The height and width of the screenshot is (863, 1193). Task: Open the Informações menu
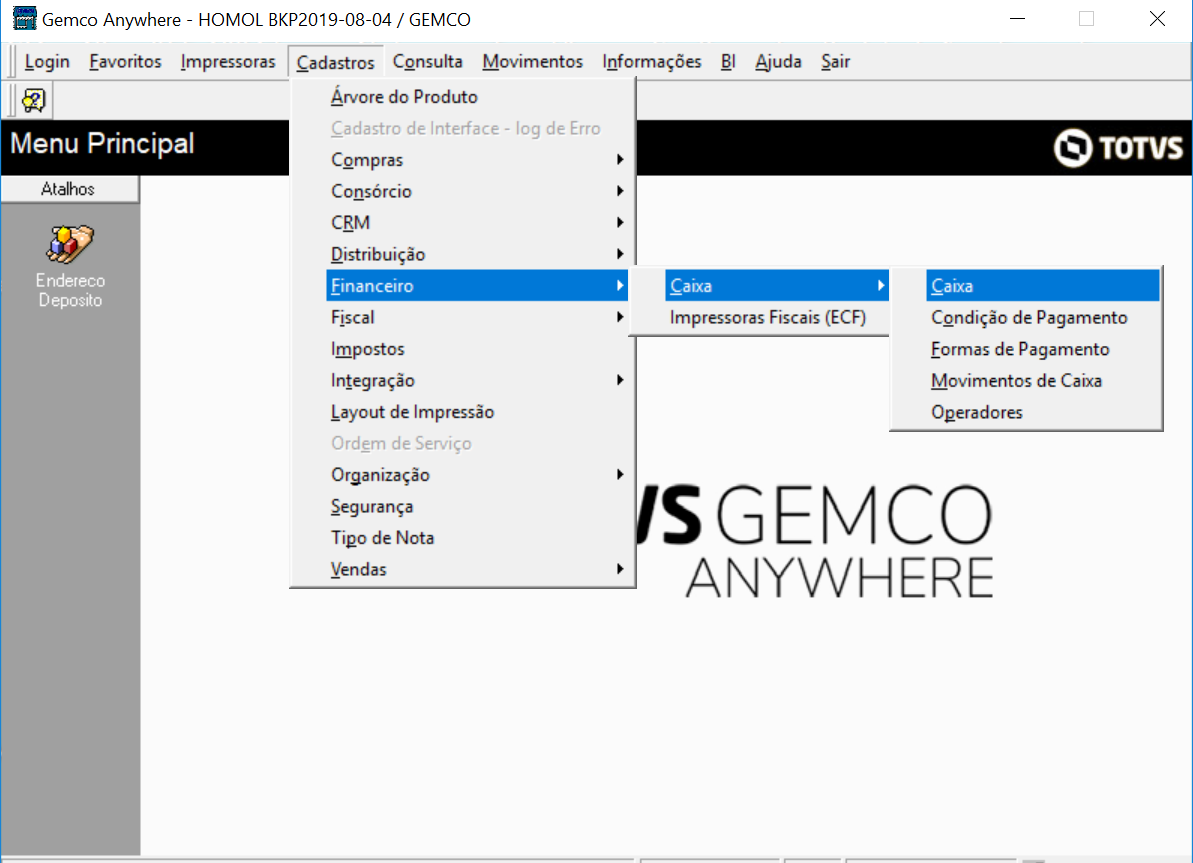652,62
